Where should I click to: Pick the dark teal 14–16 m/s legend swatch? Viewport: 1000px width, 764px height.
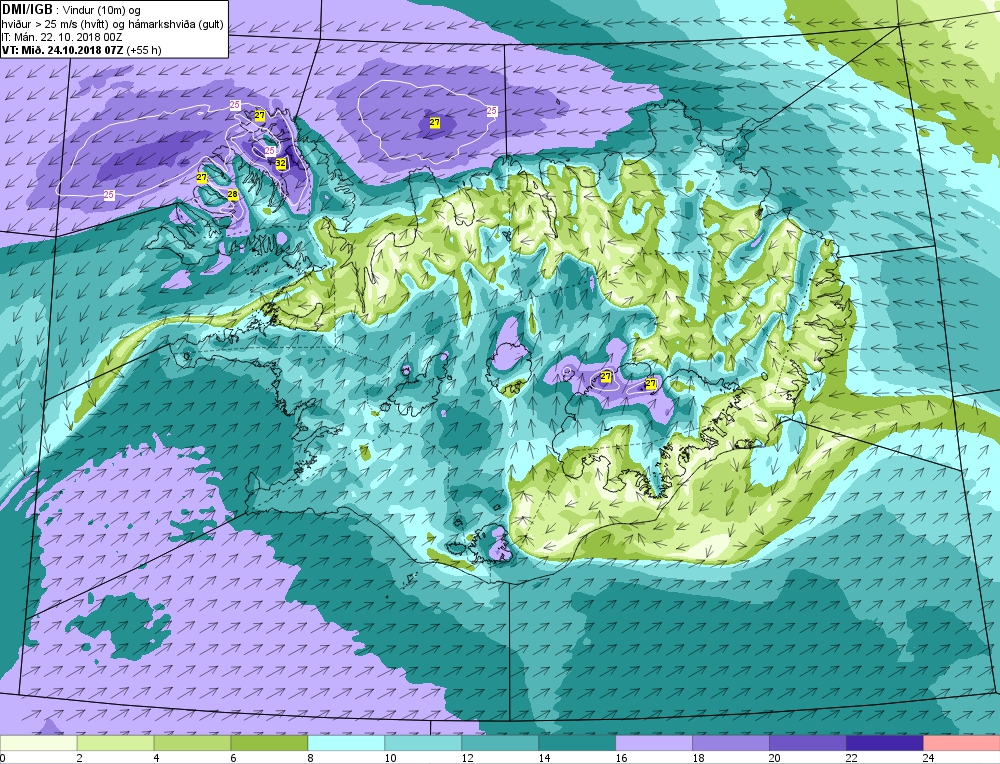coord(577,744)
